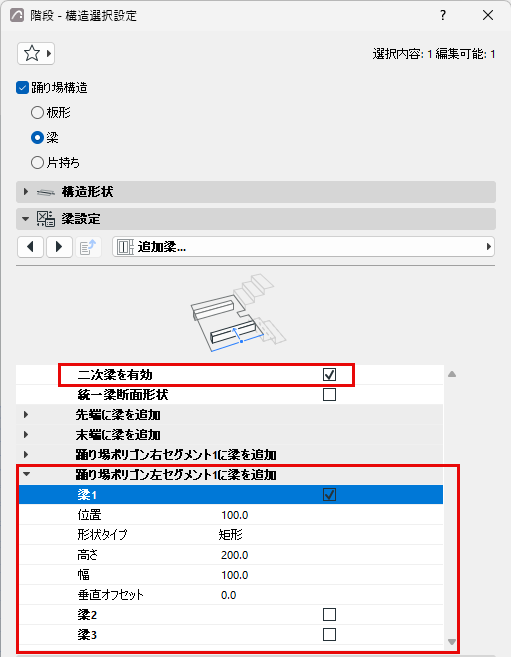This screenshot has width=511, height=657.
Task: Expand 末端に梁を追加 group
Action: 26,435
